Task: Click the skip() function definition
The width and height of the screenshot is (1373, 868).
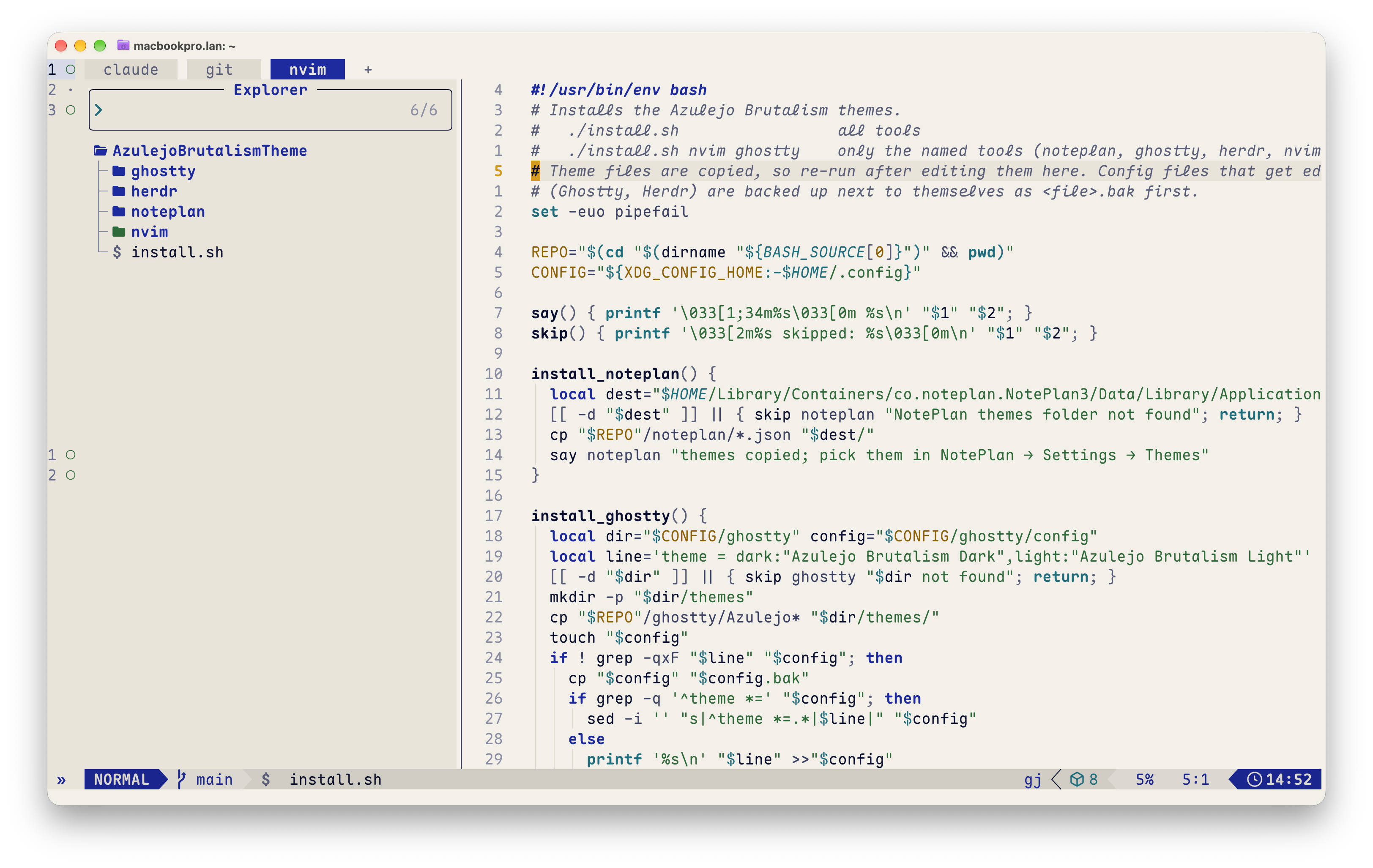Action: pyautogui.click(x=814, y=333)
